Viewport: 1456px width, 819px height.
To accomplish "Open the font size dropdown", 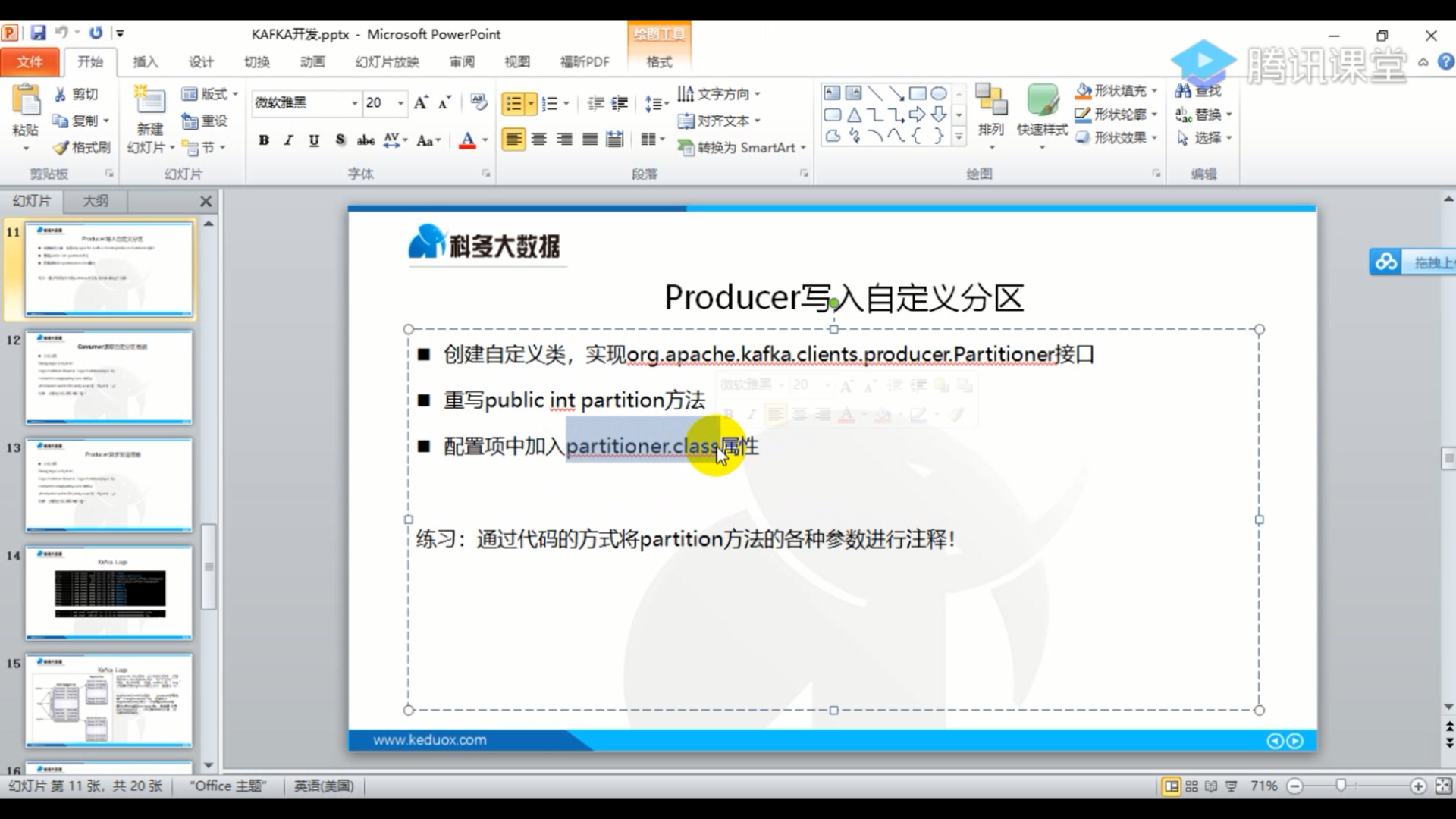I will tap(400, 102).
